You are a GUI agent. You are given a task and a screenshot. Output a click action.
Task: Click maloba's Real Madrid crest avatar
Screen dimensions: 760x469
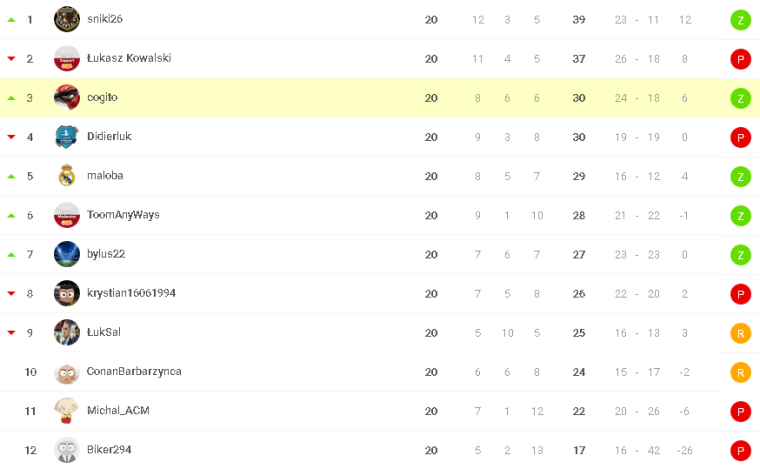point(67,176)
